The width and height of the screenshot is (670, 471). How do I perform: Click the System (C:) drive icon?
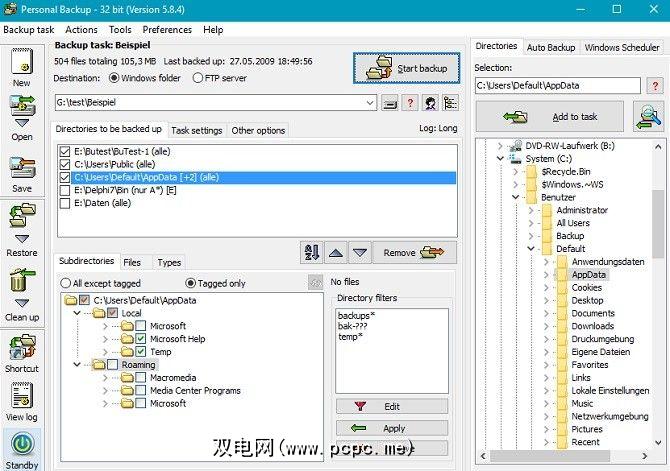[x=515, y=159]
